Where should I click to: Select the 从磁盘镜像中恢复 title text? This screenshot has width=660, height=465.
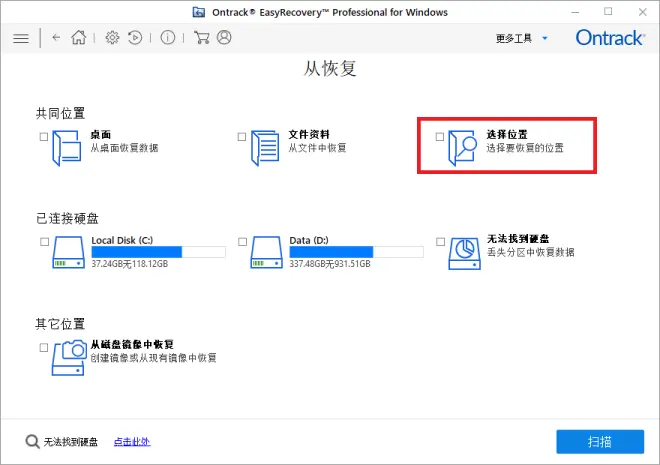[x=132, y=345]
